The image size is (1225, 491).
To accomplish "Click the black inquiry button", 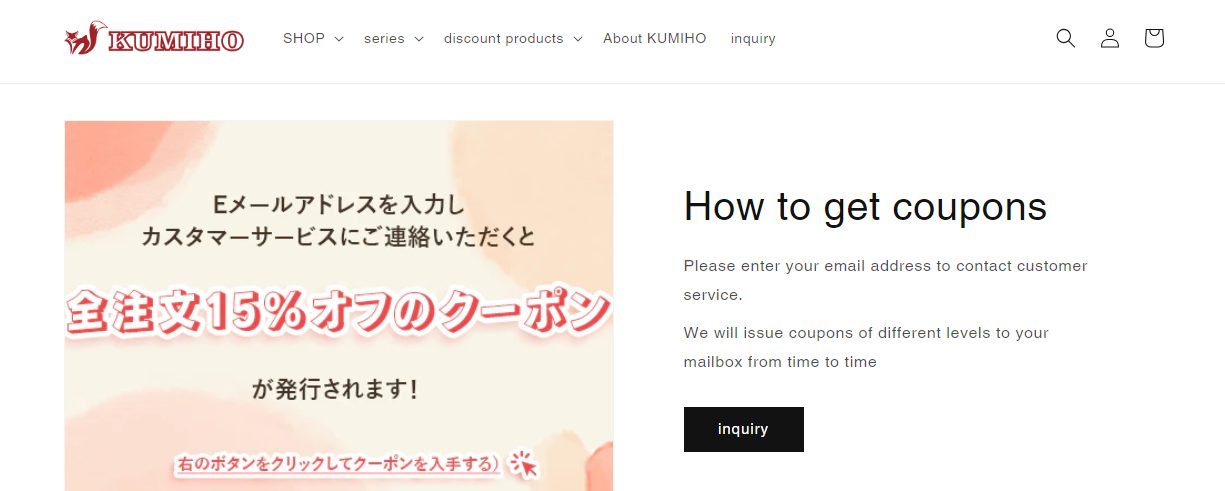I will click(744, 429).
